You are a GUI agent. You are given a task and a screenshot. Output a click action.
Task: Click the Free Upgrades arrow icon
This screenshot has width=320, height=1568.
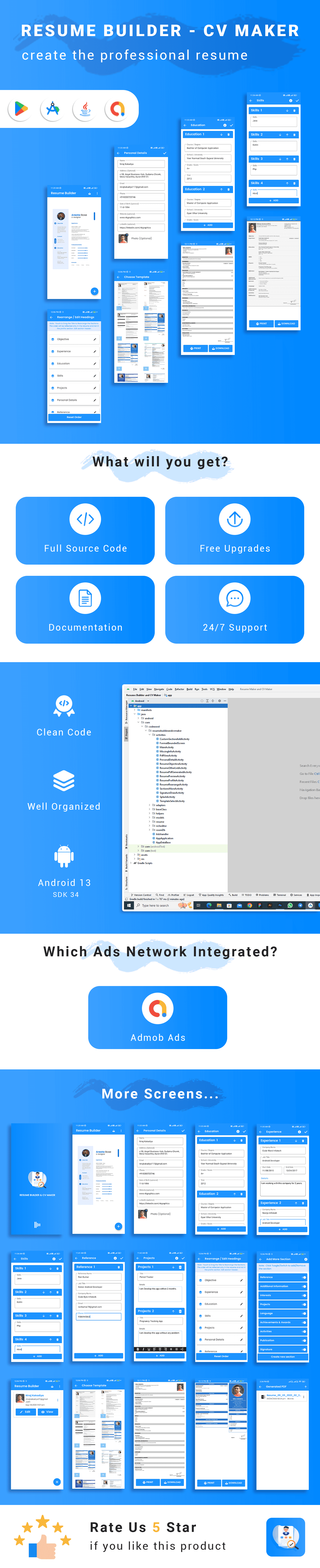coord(235,519)
